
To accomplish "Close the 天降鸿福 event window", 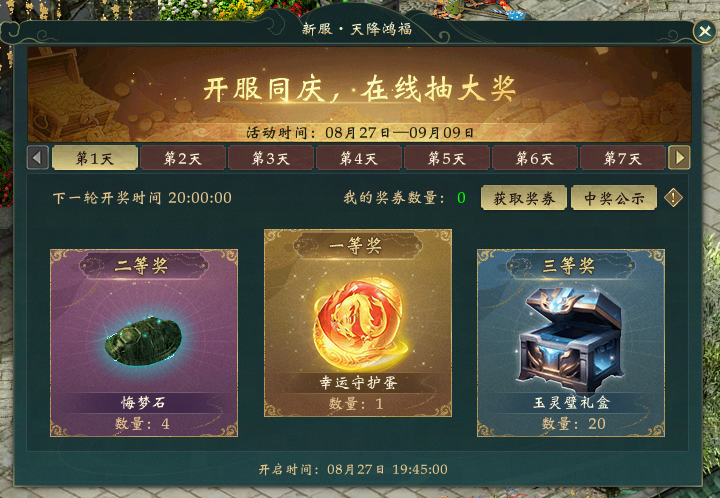I will tap(704, 31).
